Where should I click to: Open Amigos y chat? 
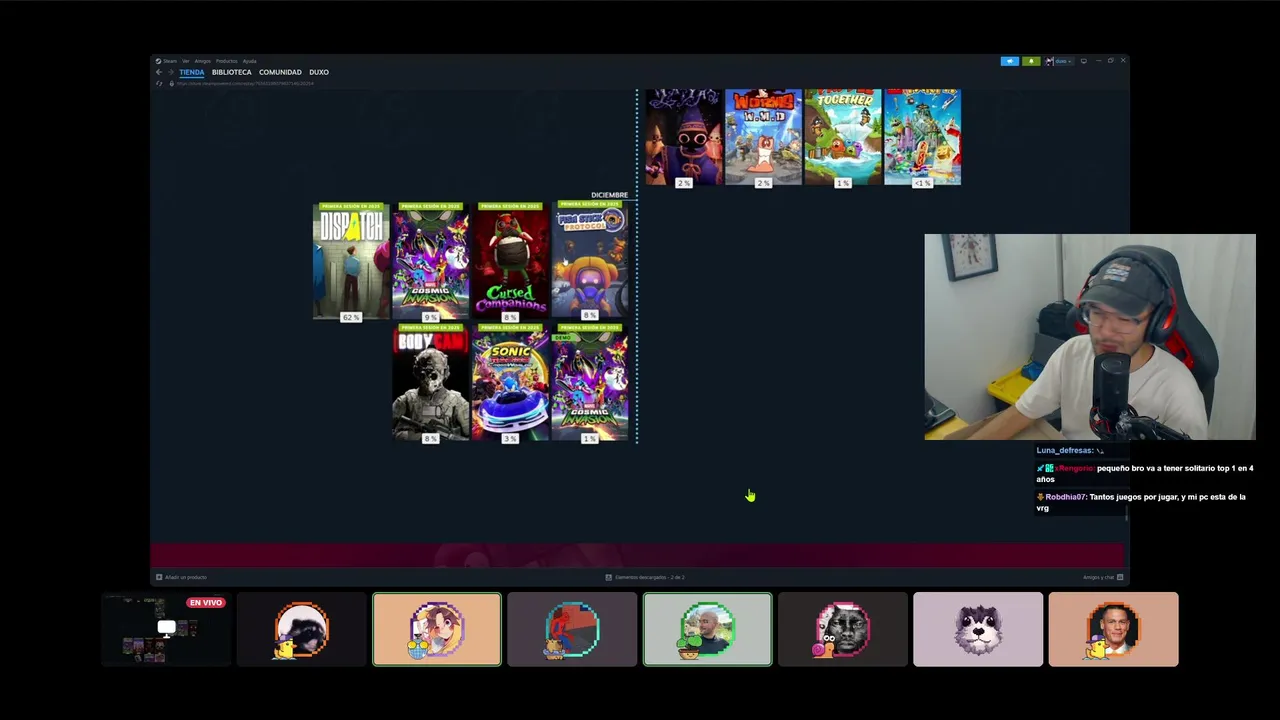(1098, 577)
